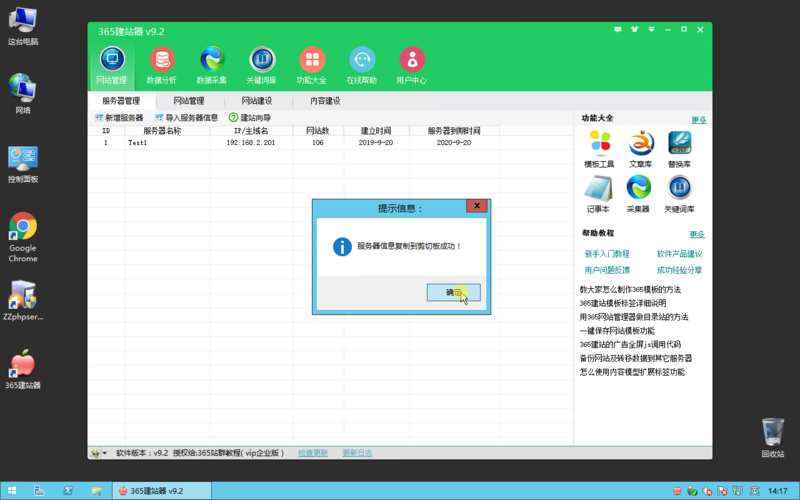Click 更新日志 in status bar
The height and width of the screenshot is (500, 800).
coord(357,453)
